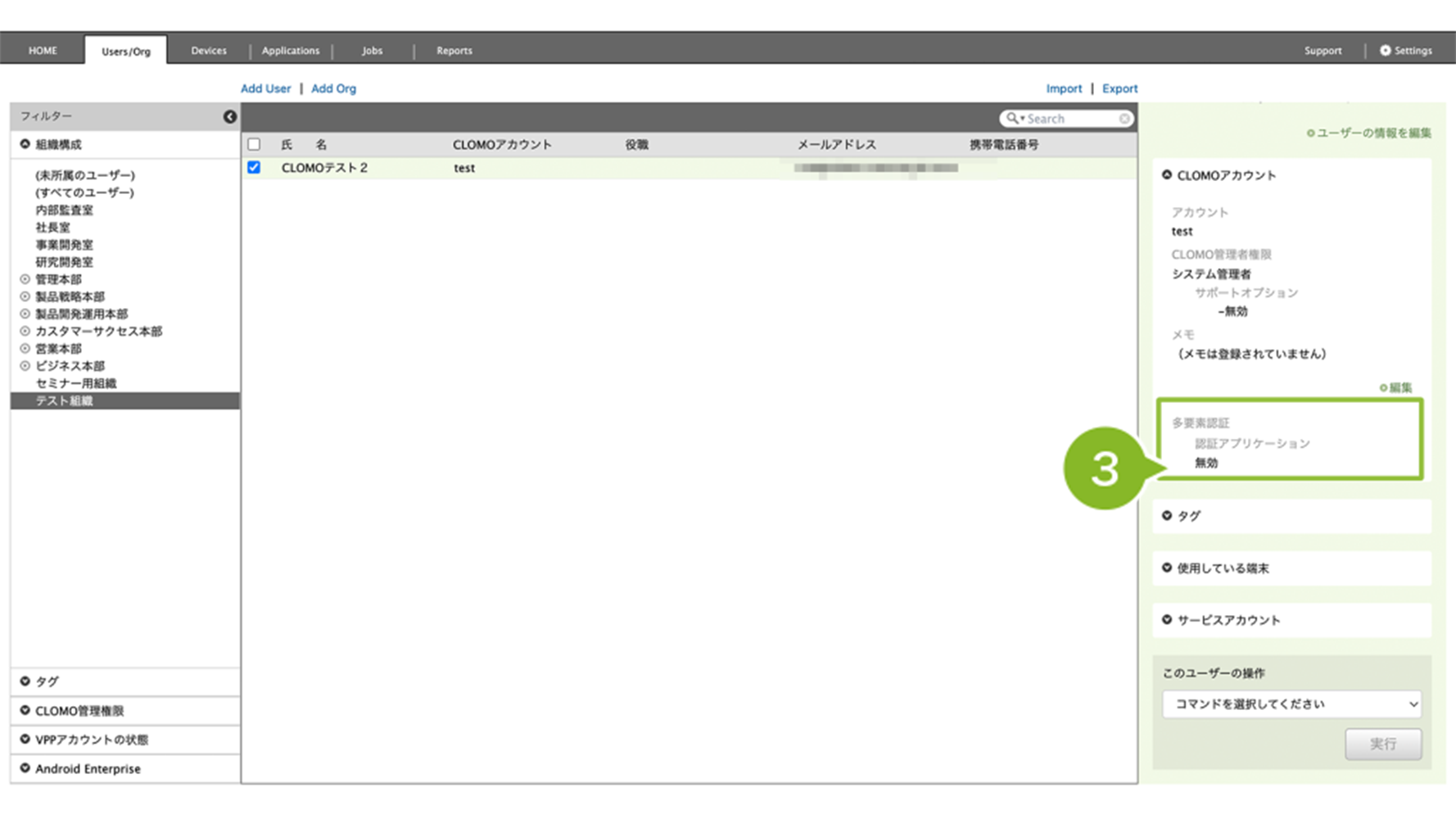Switch to the Devices tab

tap(209, 51)
